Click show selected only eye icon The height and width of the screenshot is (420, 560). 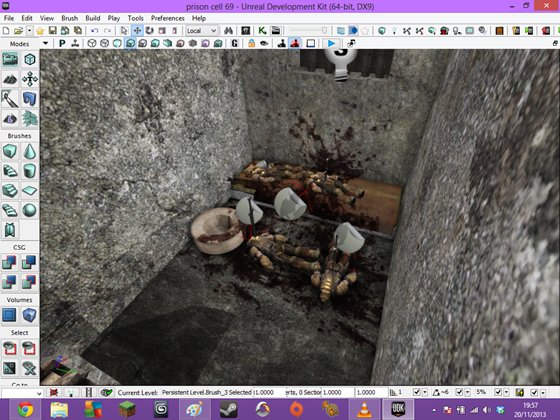pos(10,348)
